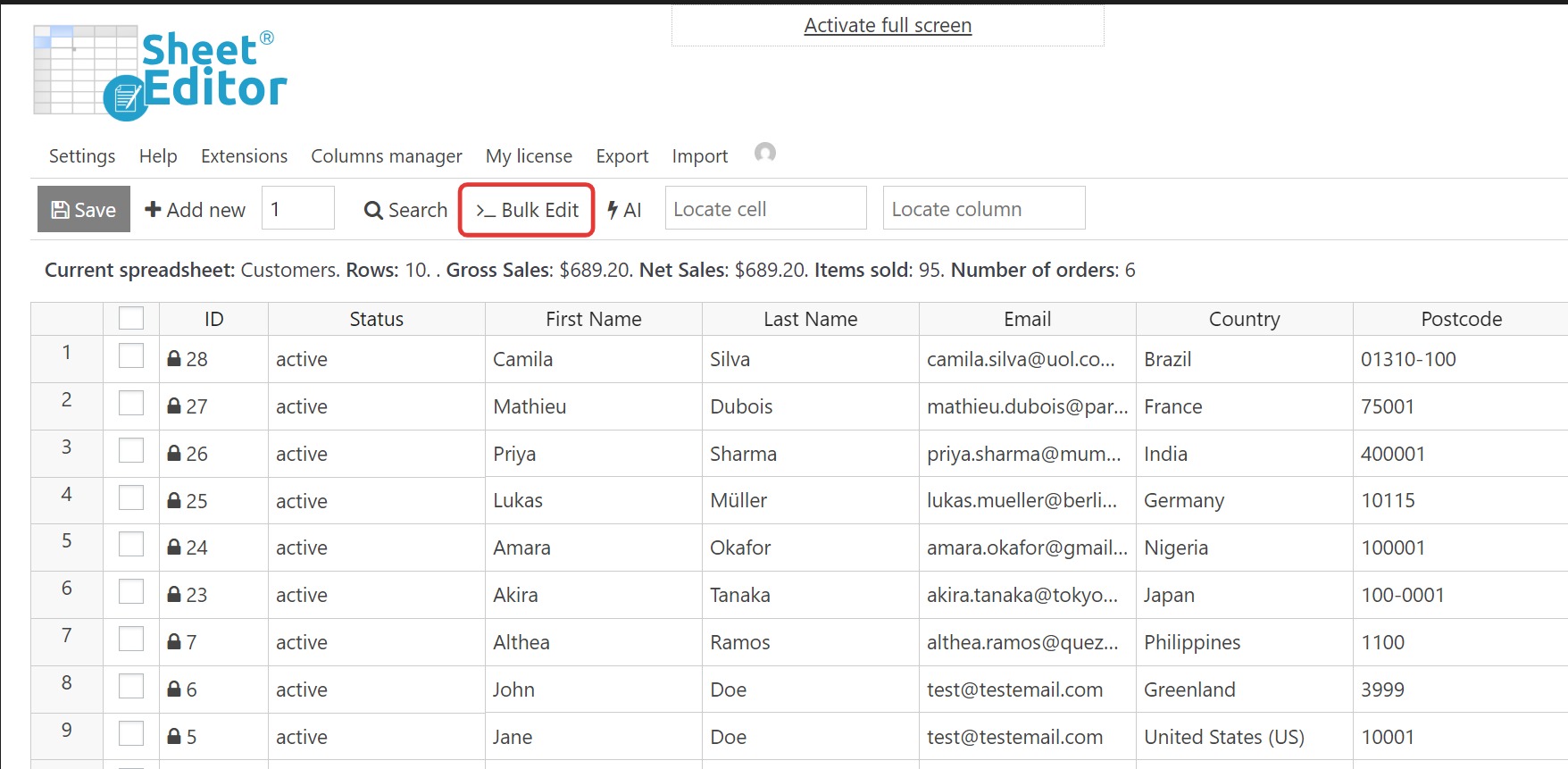This screenshot has width=1568, height=769.
Task: Focus the rows-to-add number field
Action: tap(298, 207)
